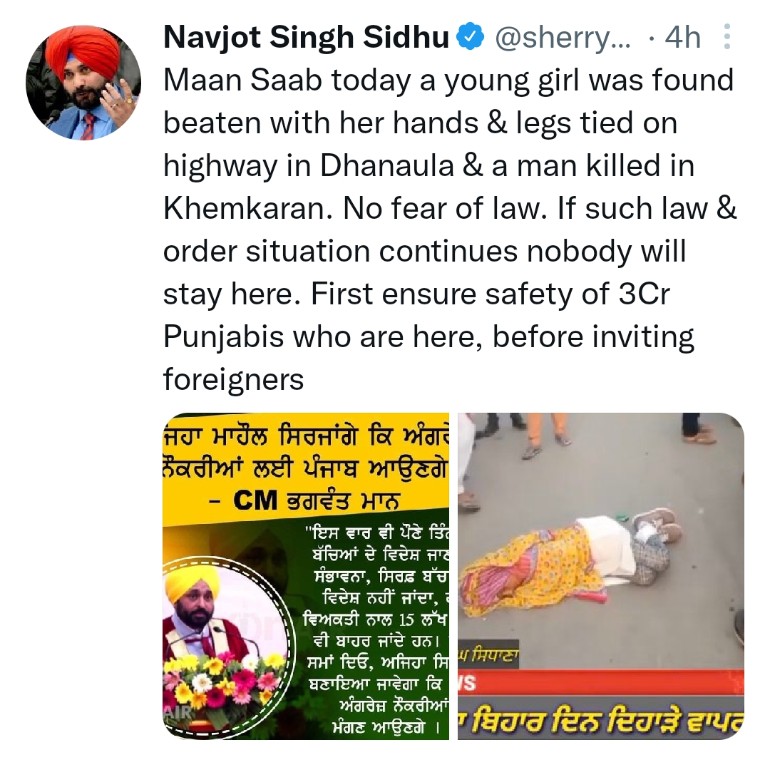Click the 'CM' text in the yellow banner

[255, 501]
